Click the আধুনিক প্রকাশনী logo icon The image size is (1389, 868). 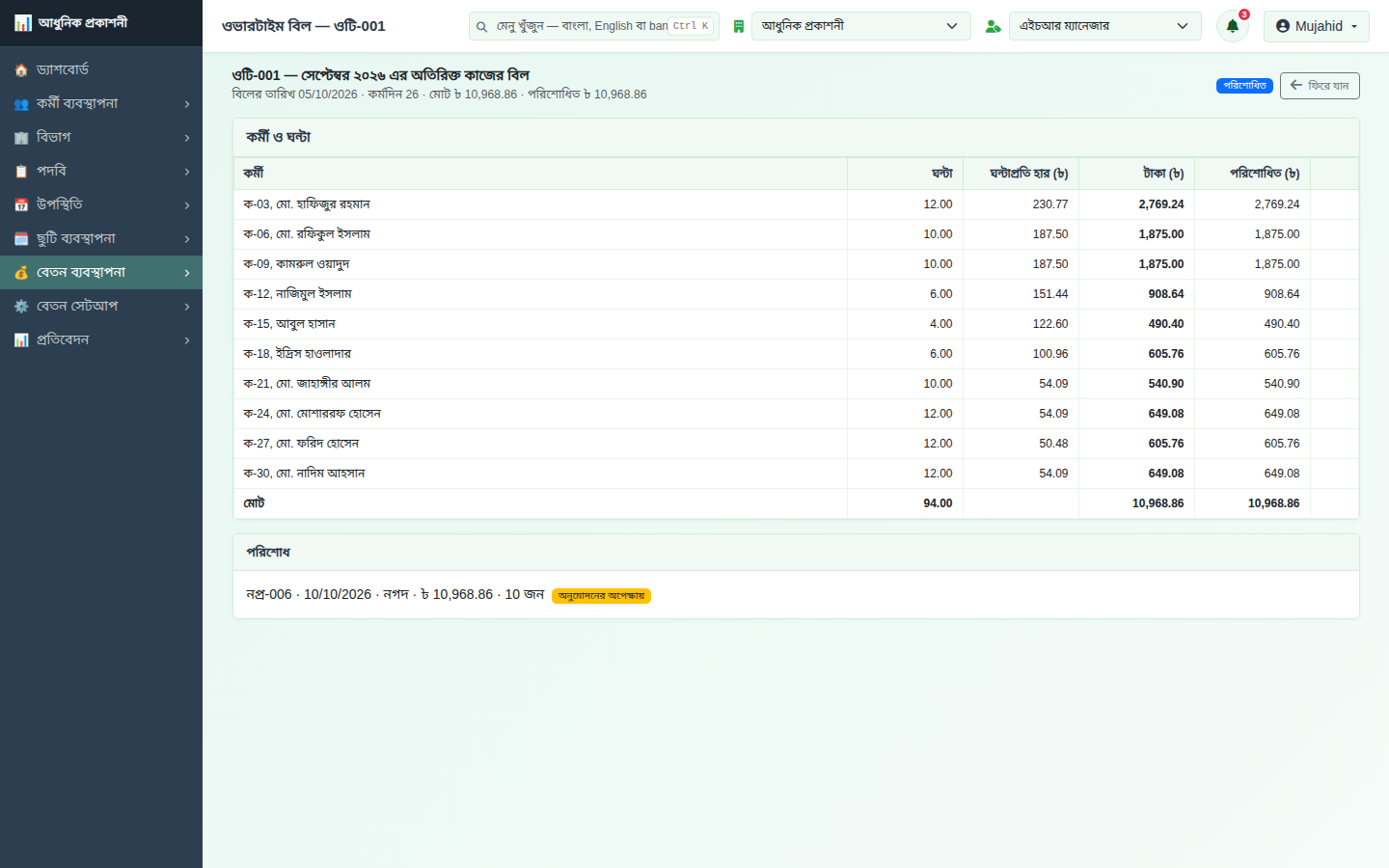(22, 23)
